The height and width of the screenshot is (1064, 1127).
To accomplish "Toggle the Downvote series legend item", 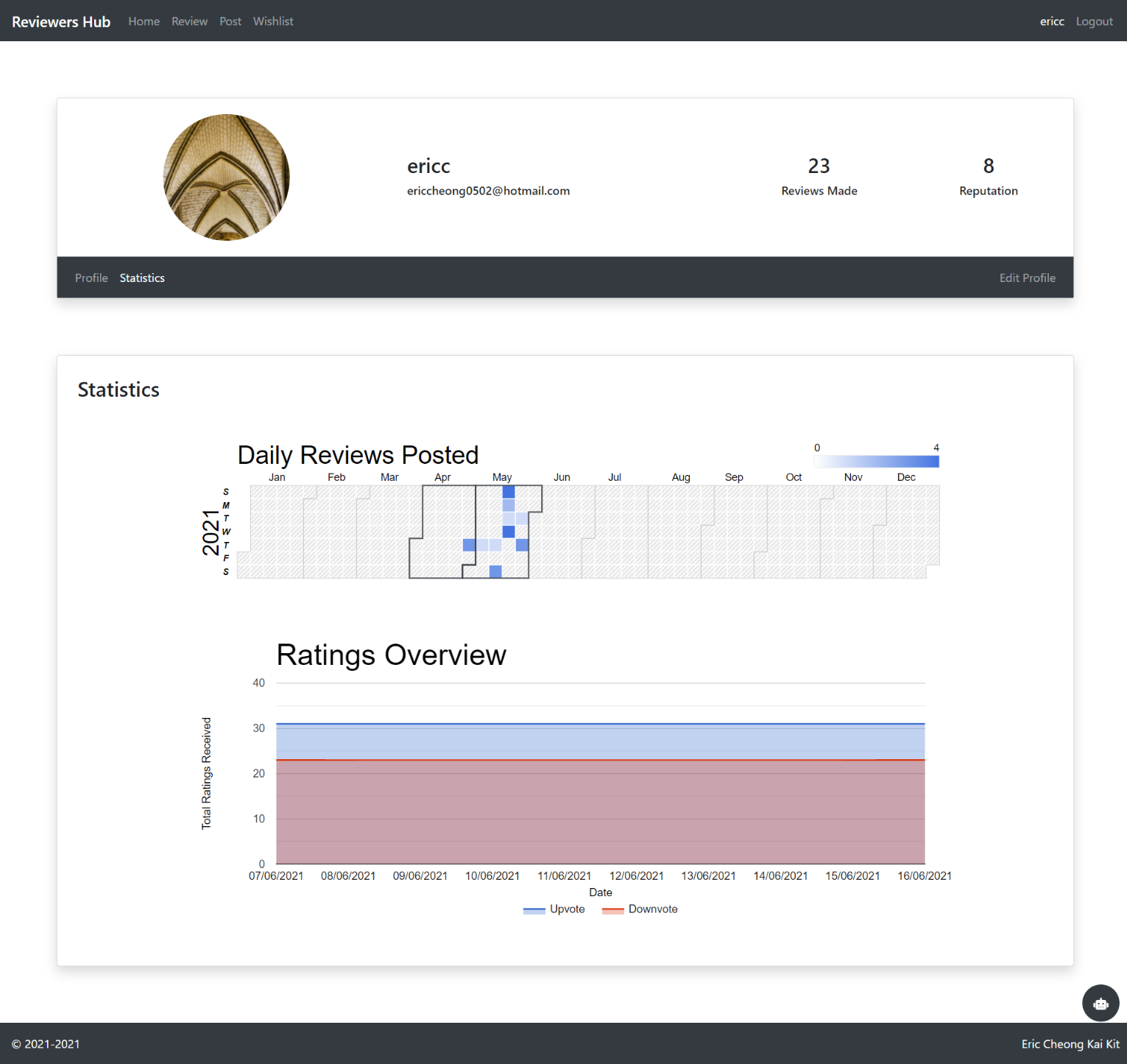I will coord(640,909).
